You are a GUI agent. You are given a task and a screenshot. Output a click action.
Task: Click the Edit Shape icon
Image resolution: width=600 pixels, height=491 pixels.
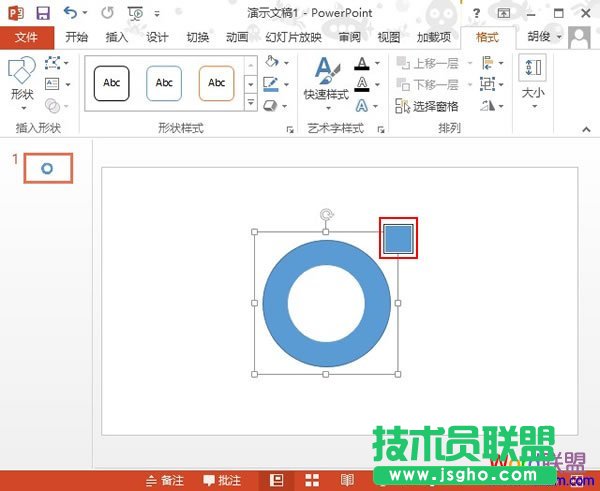52,63
